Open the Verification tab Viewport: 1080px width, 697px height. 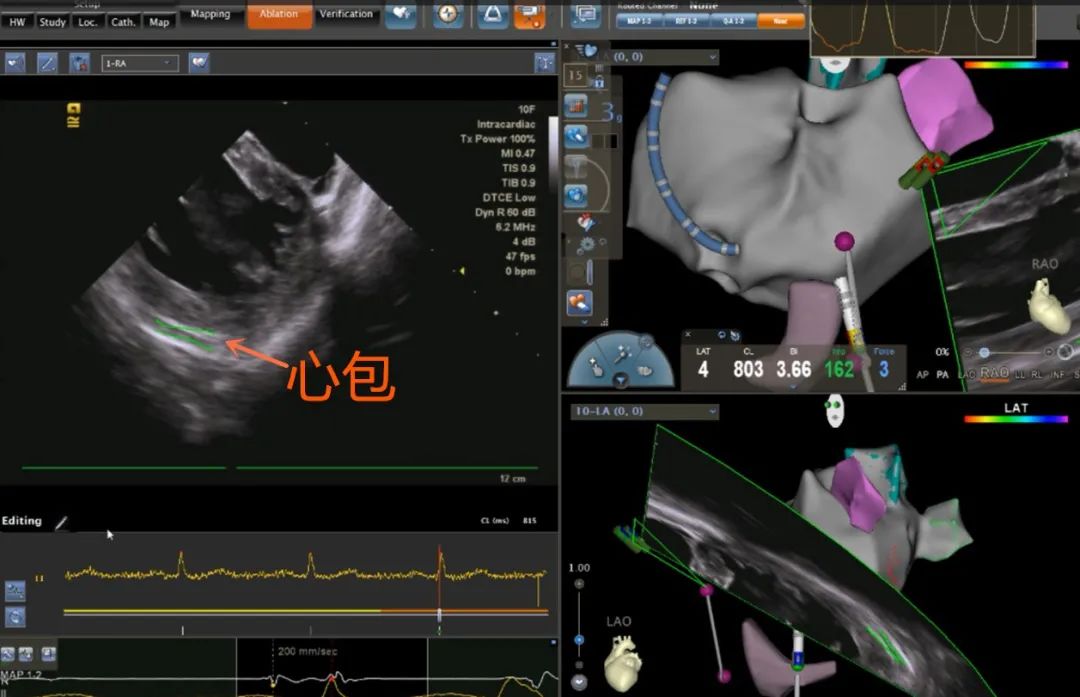click(x=346, y=14)
